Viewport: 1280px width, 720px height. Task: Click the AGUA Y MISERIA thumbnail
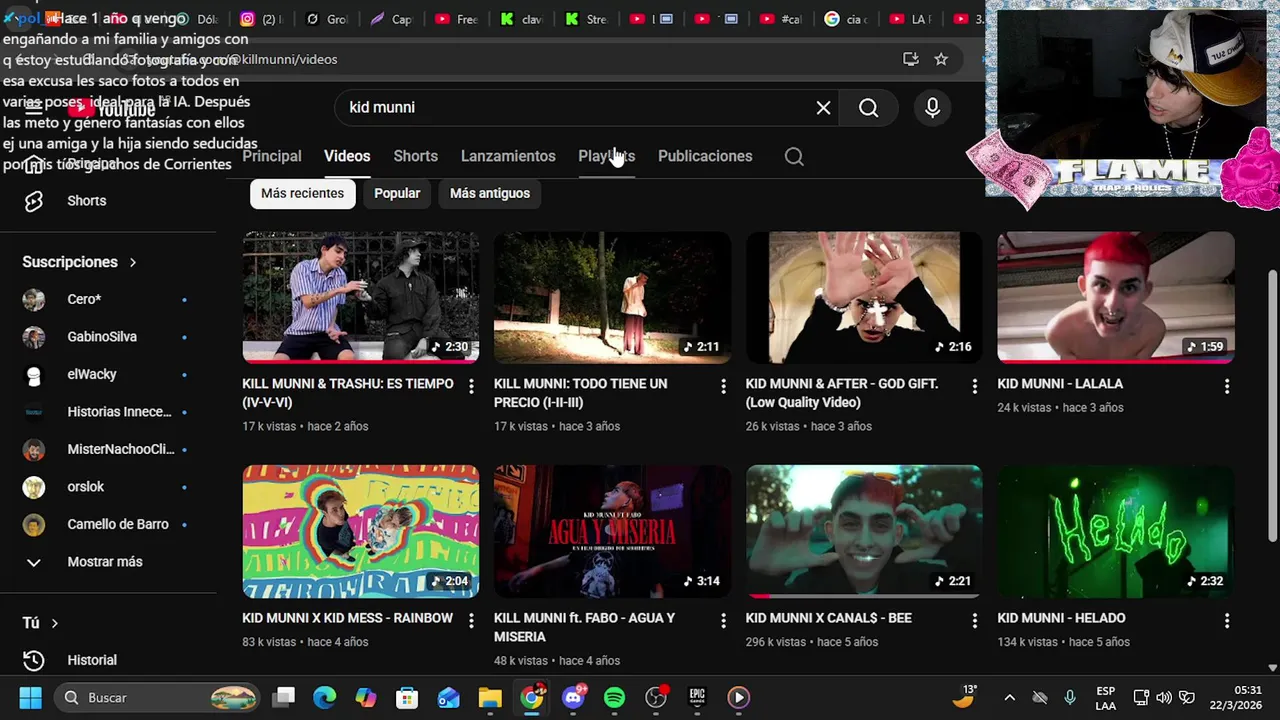coord(612,531)
